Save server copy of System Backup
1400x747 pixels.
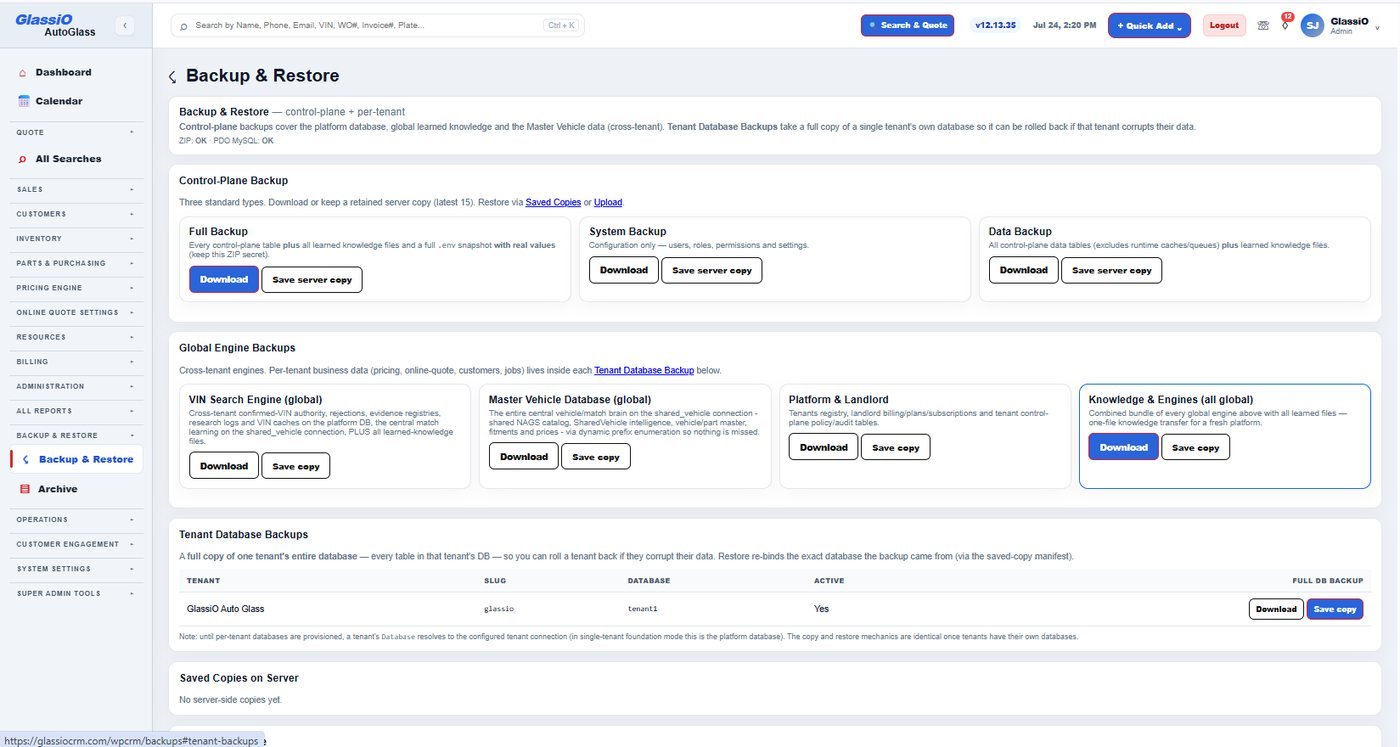712,270
